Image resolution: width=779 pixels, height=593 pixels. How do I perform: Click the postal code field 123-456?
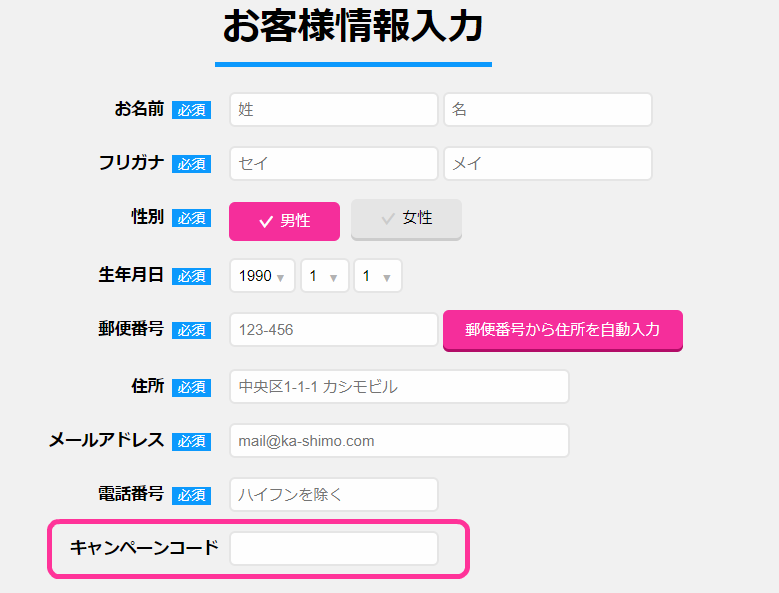[x=333, y=330]
